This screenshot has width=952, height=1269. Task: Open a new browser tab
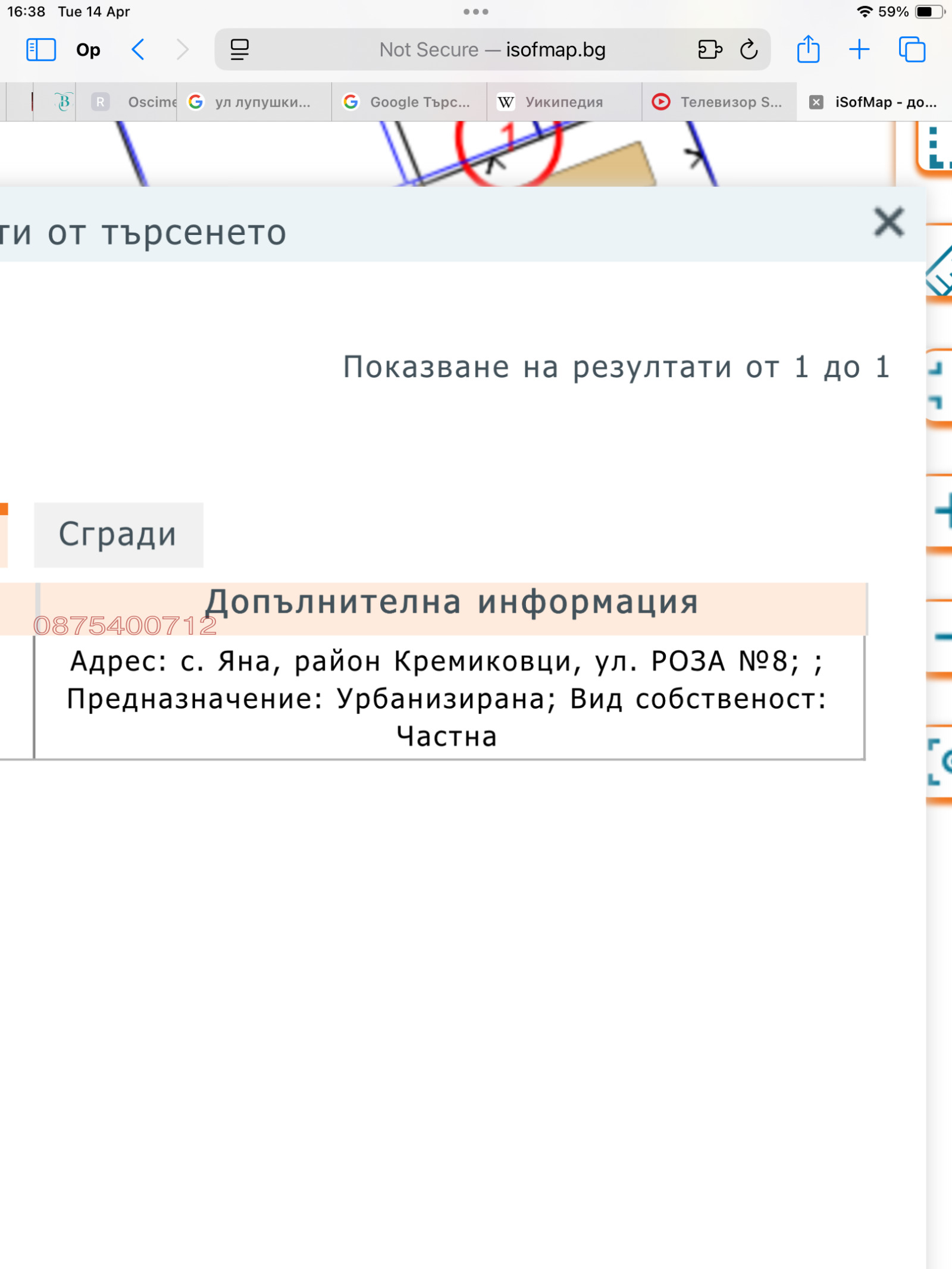point(859,49)
